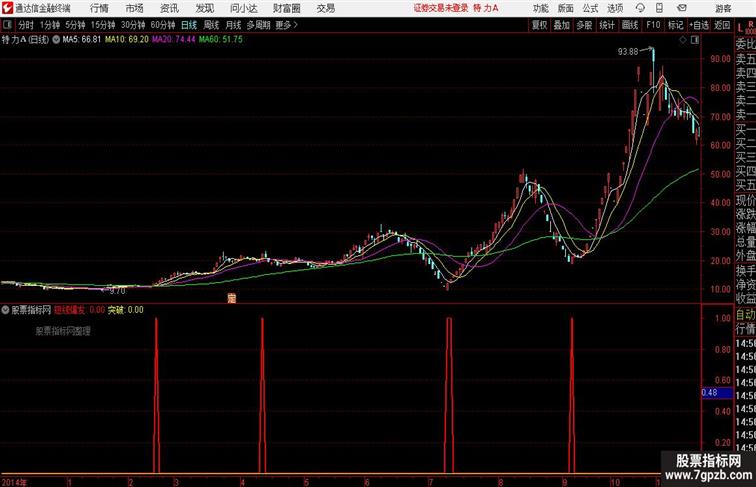This screenshot has height=487, width=756.
Task: Switch to 1分钟 period
Action: pyautogui.click(x=50, y=25)
